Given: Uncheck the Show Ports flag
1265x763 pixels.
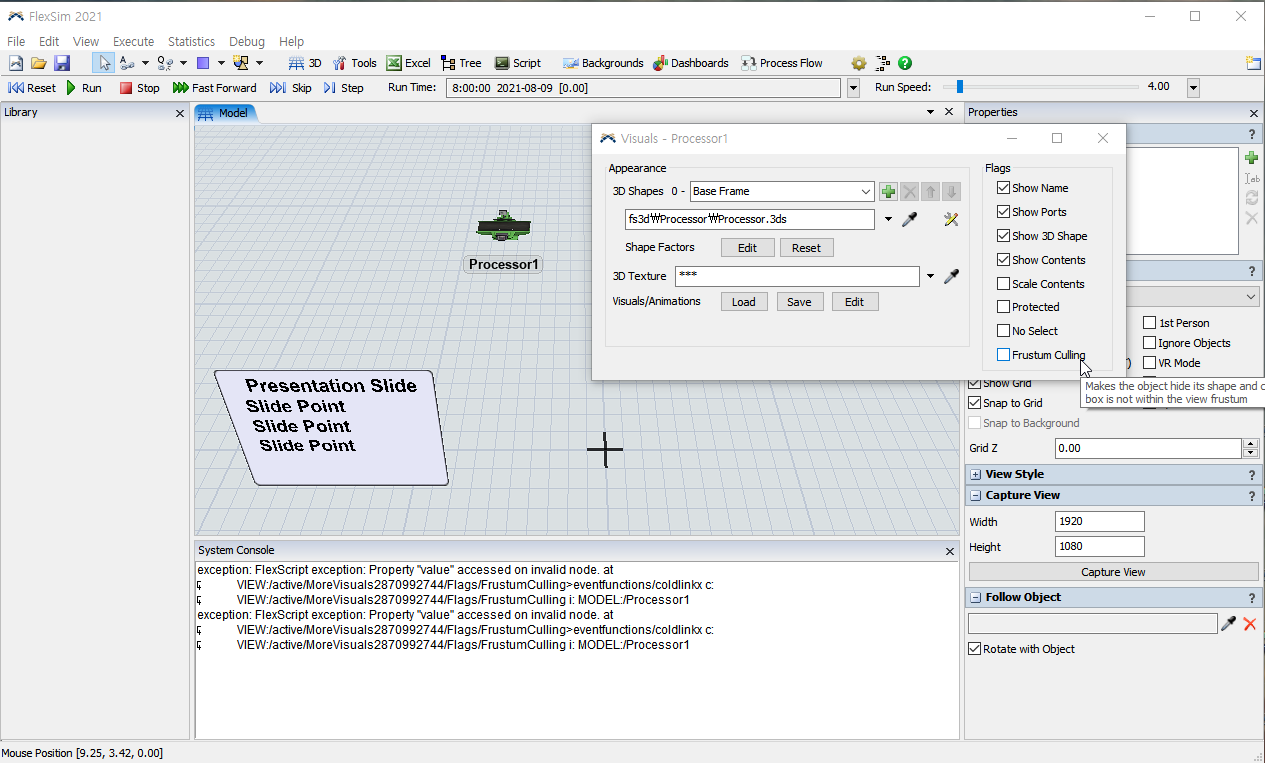Looking at the screenshot, I should pos(1004,212).
